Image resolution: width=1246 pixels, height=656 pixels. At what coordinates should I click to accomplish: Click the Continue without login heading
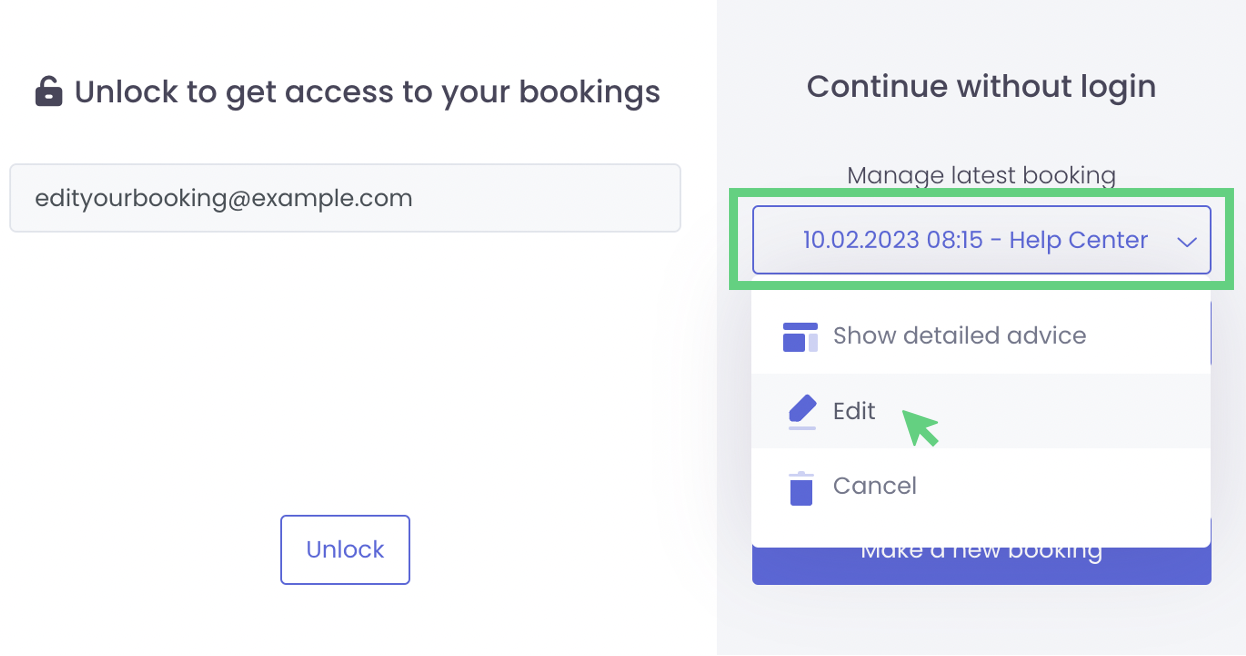981,87
